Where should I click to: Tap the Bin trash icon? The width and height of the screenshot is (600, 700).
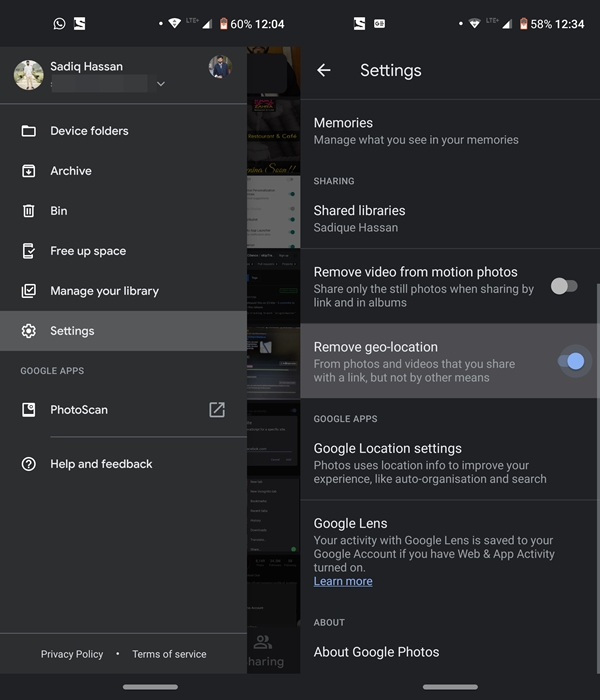[x=29, y=211]
